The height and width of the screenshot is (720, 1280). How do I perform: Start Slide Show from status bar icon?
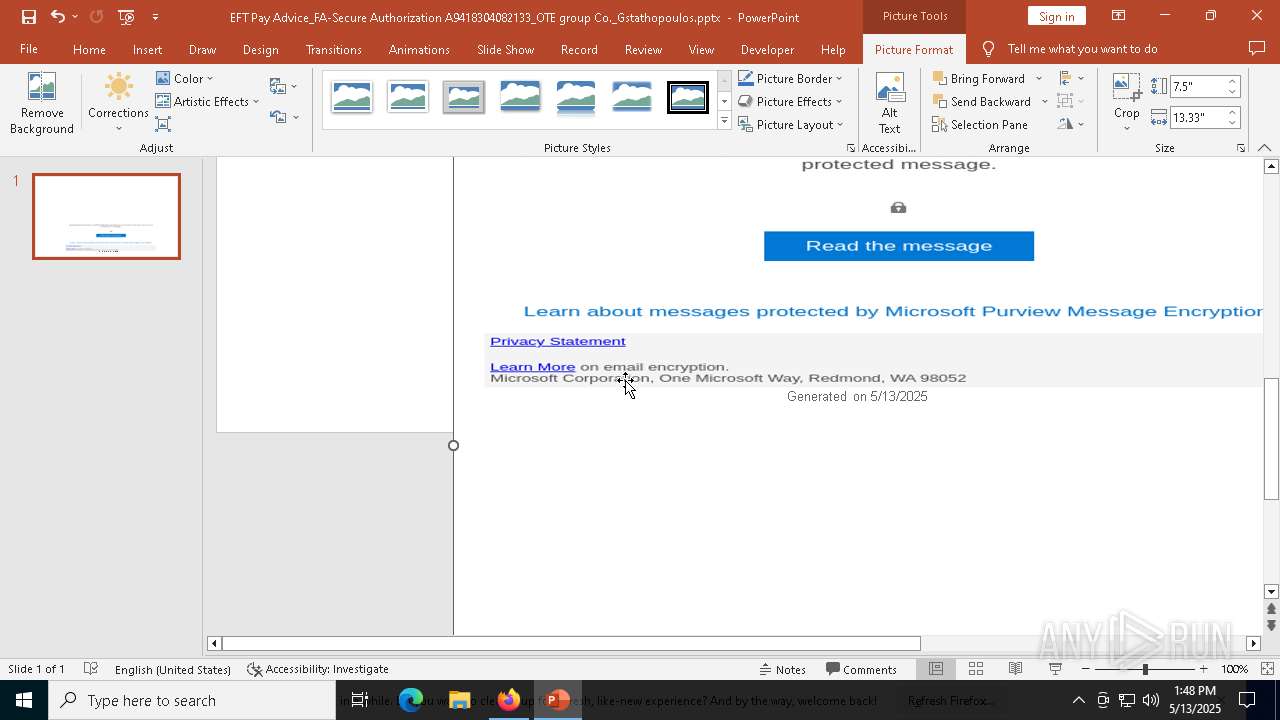pyautogui.click(x=1055, y=669)
